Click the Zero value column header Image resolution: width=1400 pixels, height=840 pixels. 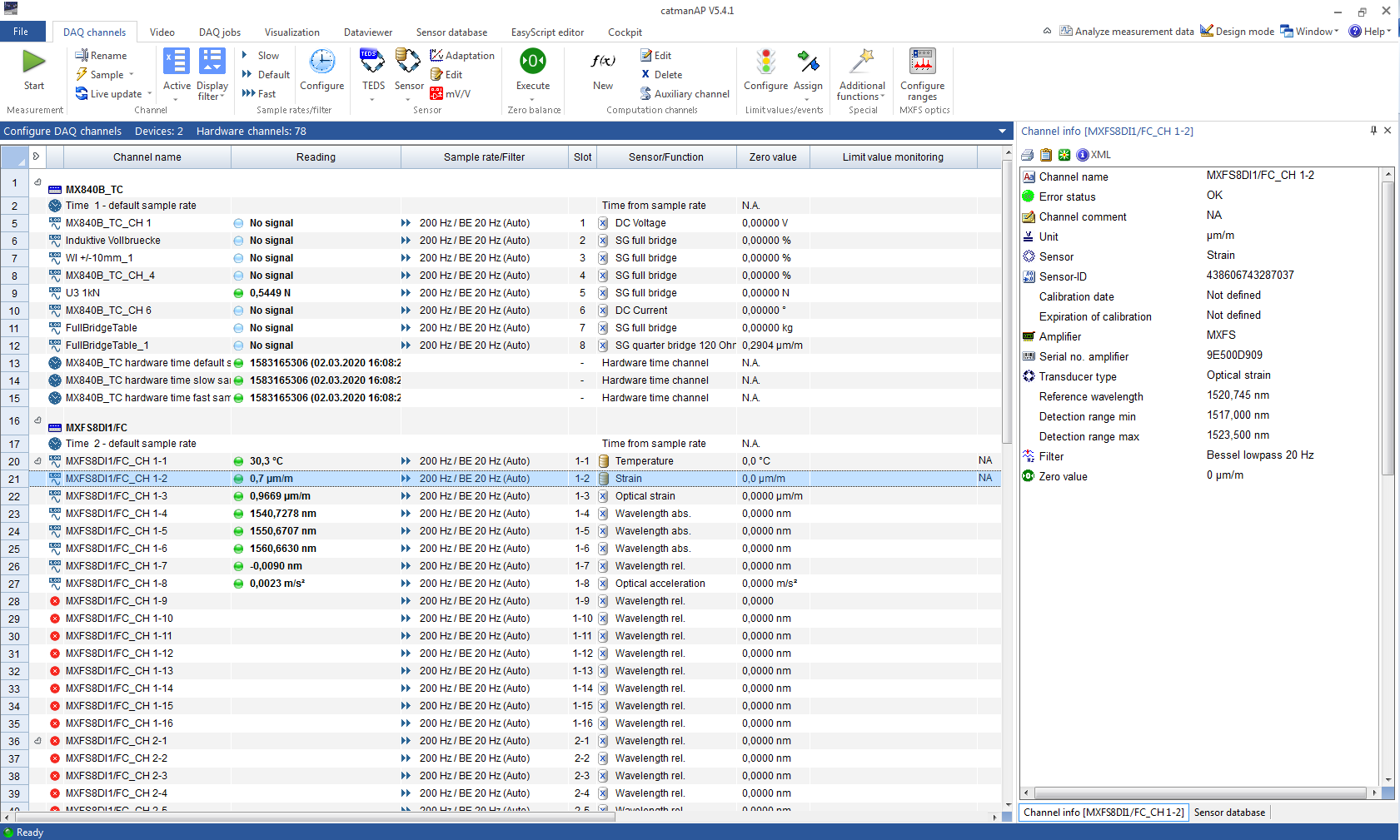[x=773, y=157]
